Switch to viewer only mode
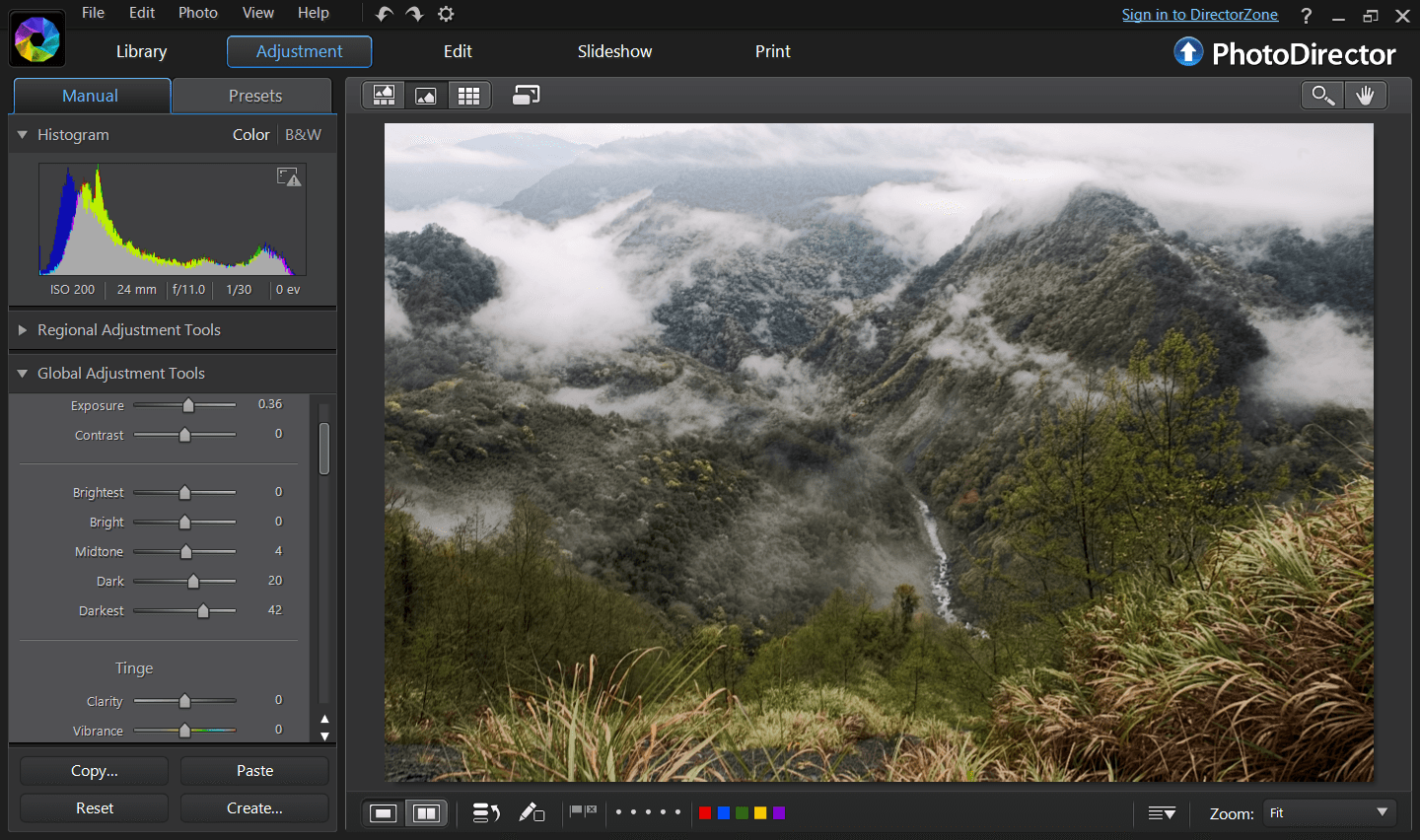The image size is (1420, 840). [426, 96]
